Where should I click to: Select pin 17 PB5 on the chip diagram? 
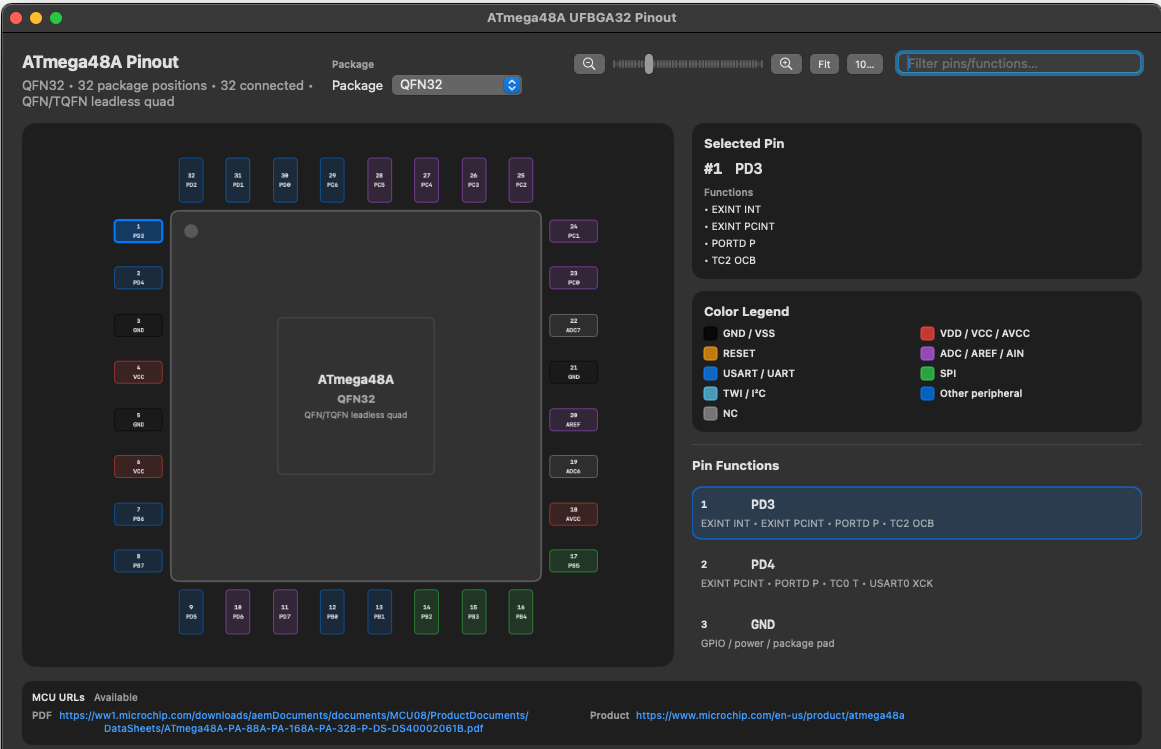[573, 561]
